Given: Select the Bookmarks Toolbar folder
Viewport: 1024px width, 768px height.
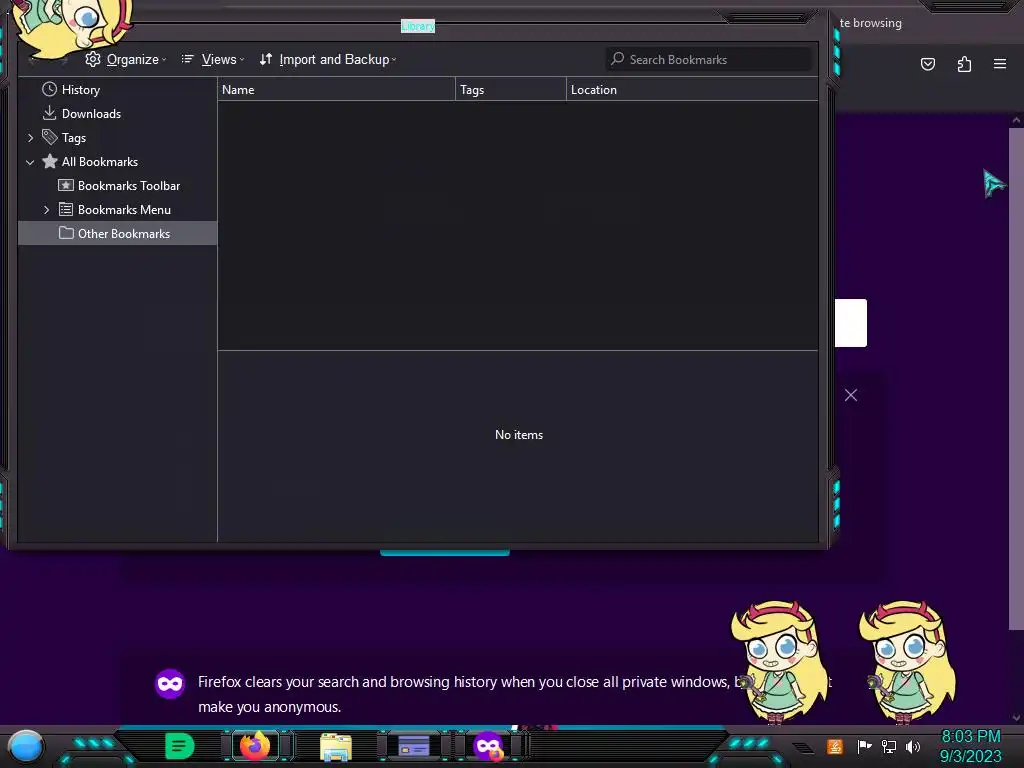Looking at the screenshot, I should [118, 185].
